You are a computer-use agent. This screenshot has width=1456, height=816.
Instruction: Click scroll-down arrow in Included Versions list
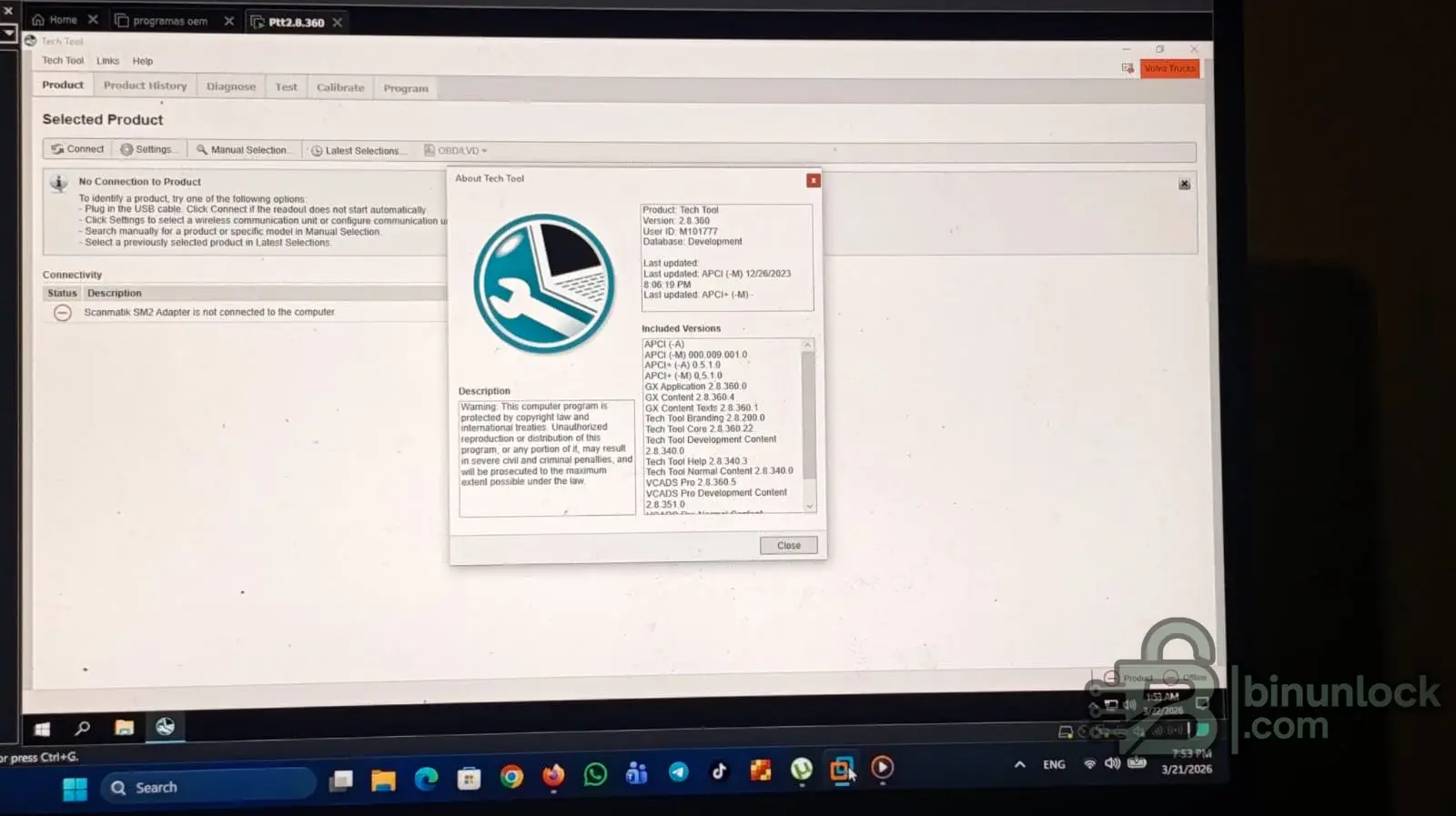point(809,507)
